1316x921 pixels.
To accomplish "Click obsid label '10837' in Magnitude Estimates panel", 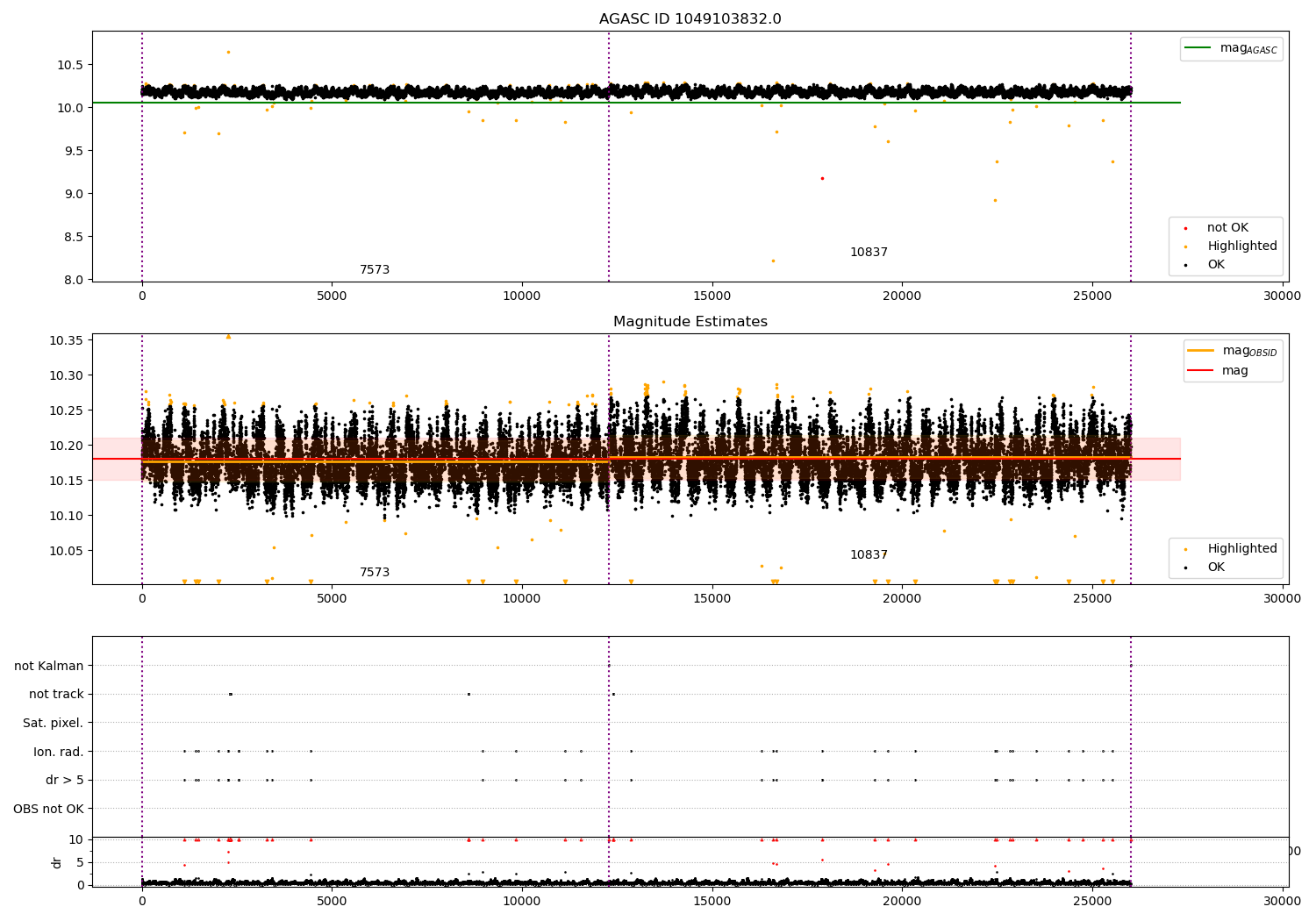I will point(869,555).
